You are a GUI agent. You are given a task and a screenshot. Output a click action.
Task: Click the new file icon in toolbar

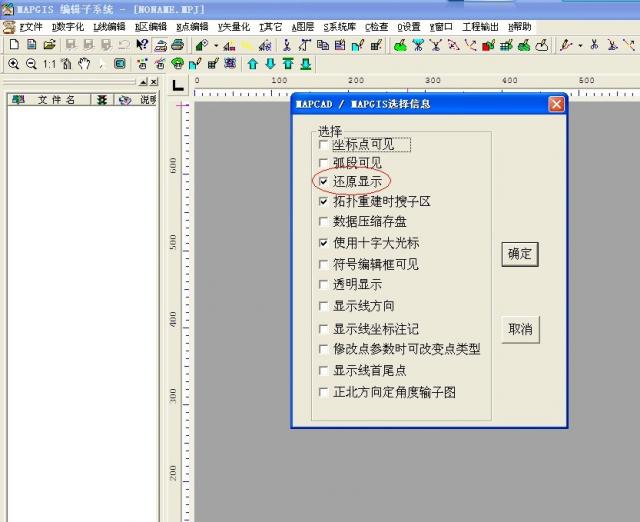[x=12, y=45]
